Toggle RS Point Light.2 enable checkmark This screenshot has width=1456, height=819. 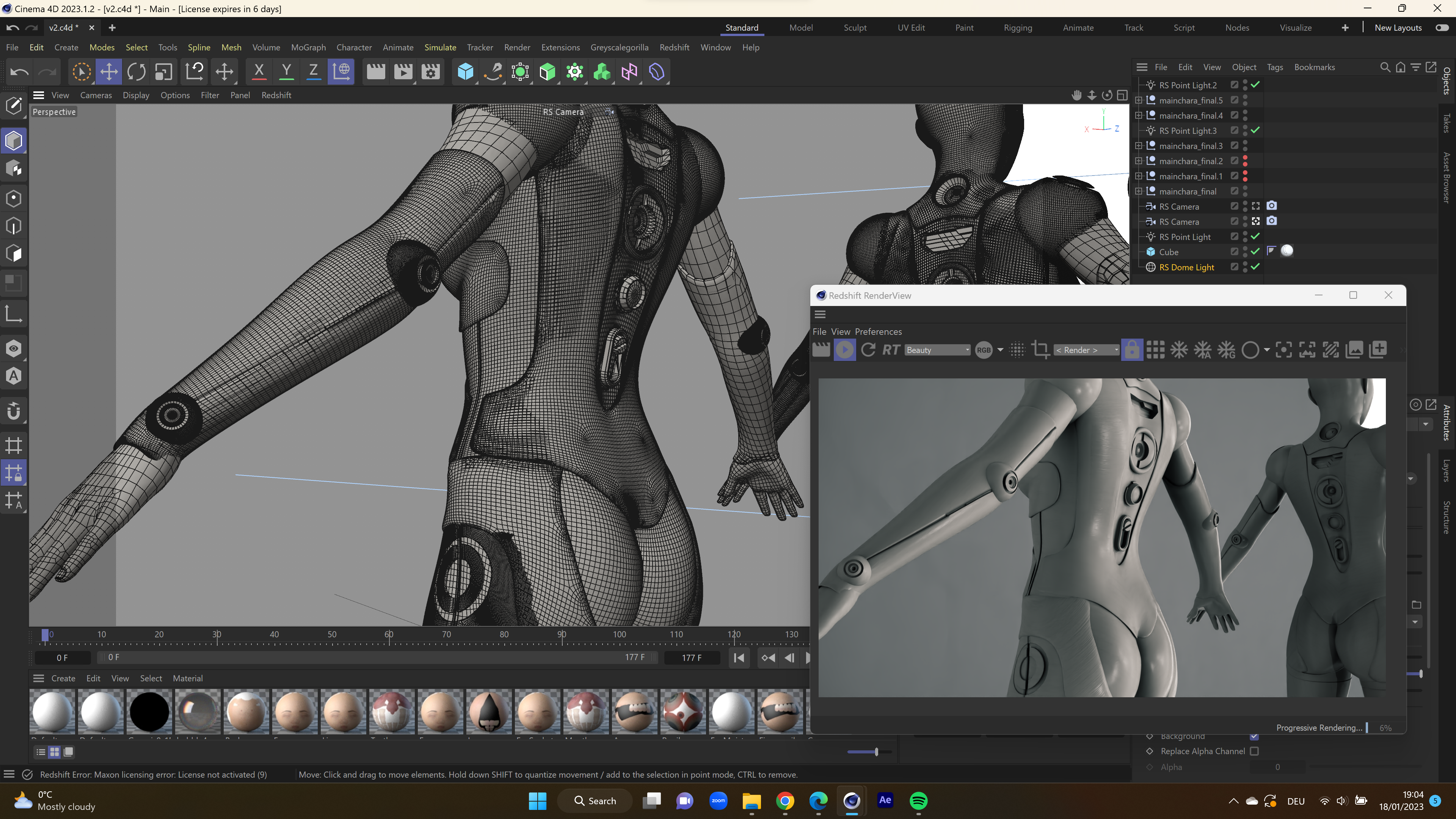(1255, 85)
